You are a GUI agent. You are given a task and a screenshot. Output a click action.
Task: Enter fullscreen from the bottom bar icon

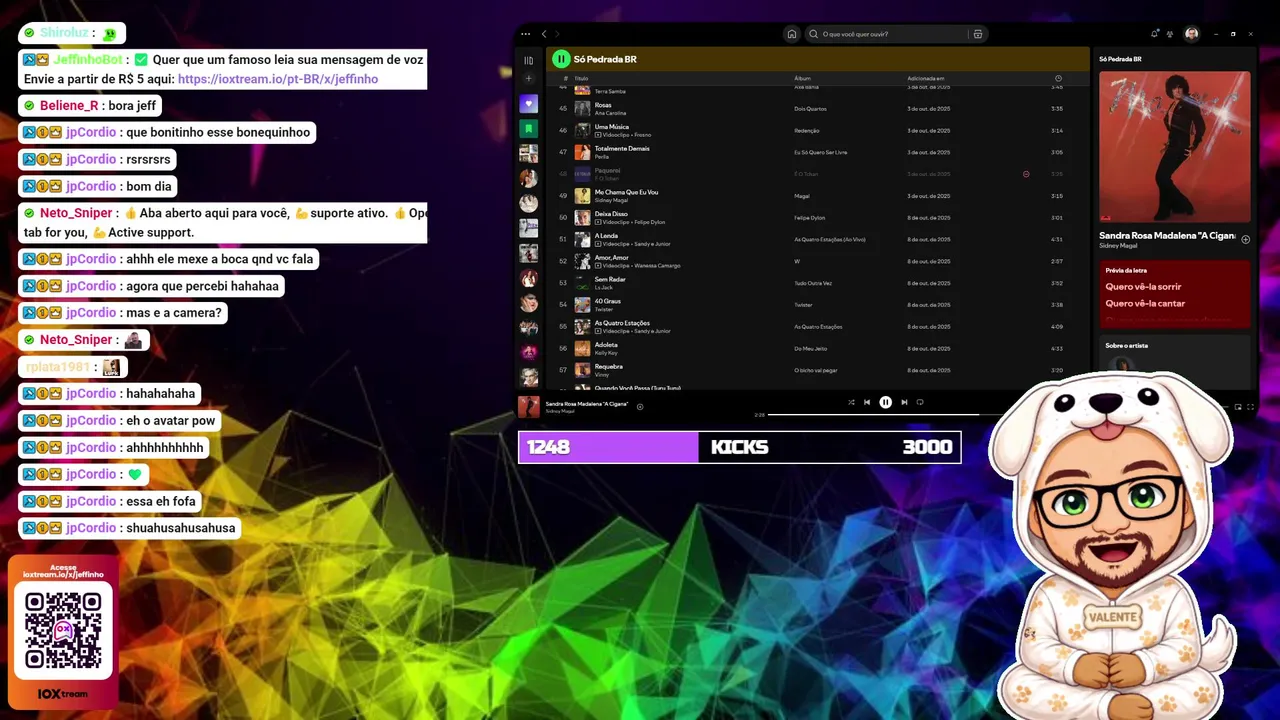(x=1250, y=407)
